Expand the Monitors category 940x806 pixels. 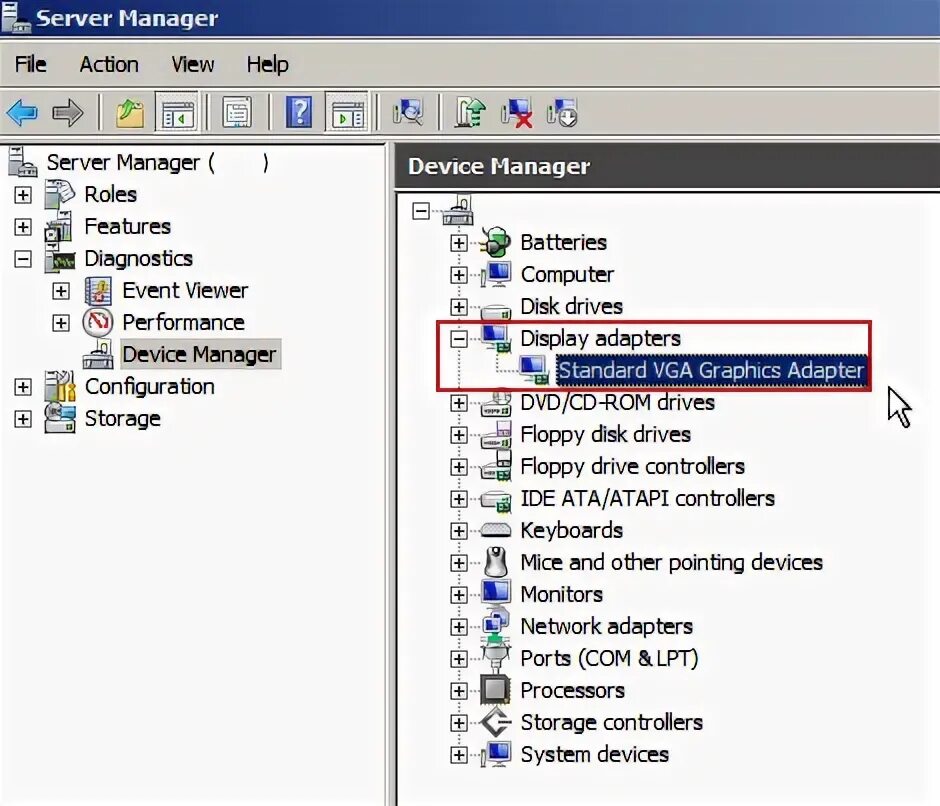click(459, 595)
